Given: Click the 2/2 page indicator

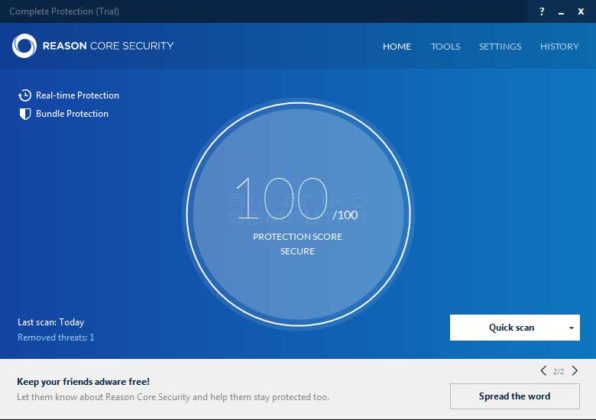Looking at the screenshot, I should [x=558, y=371].
